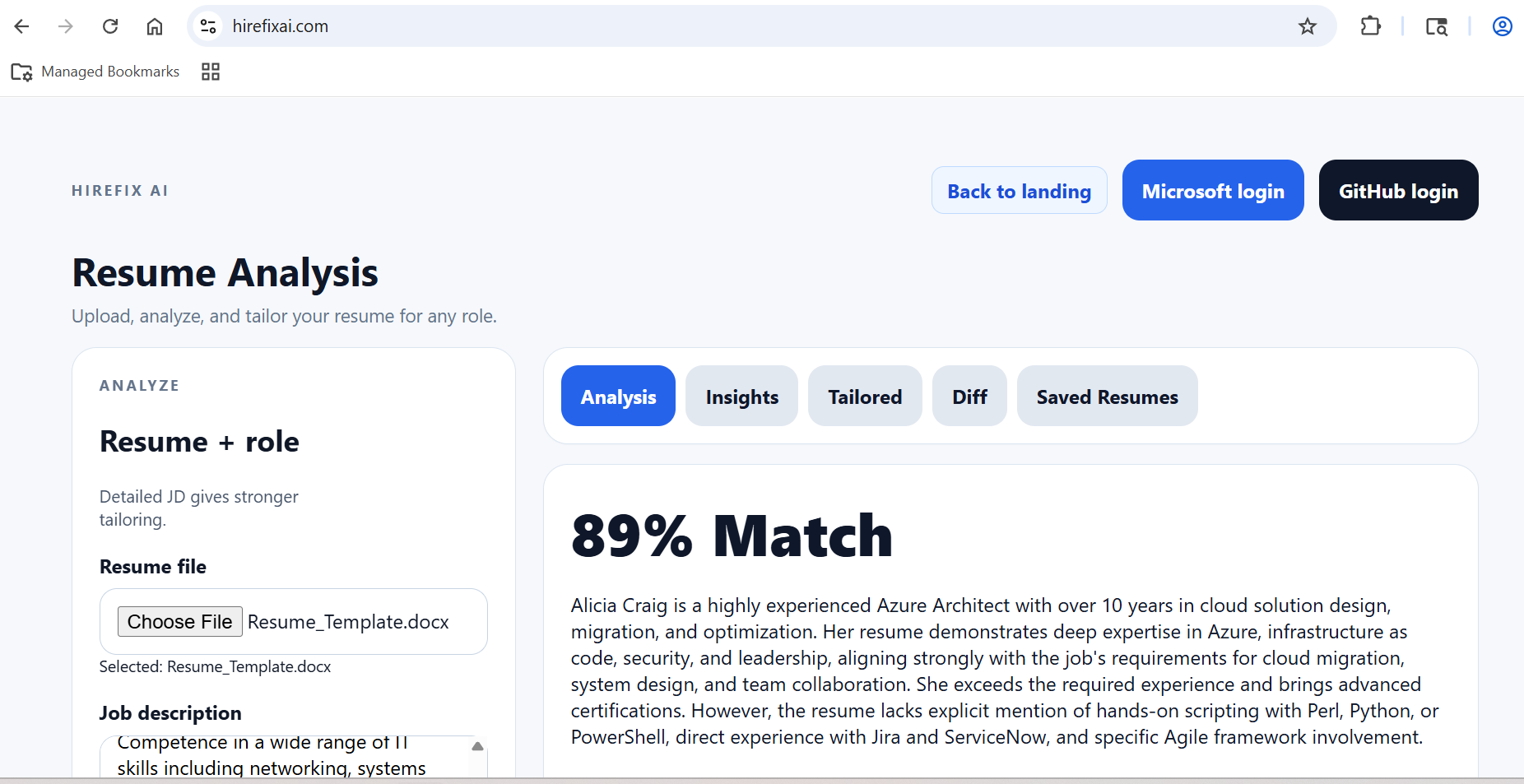Show the Diff tab

pyautogui.click(x=969, y=397)
